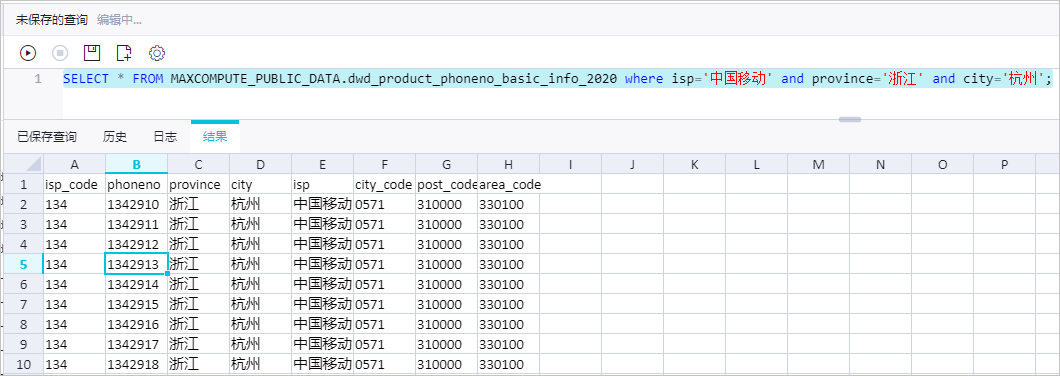Select column A header
This screenshot has height=376, width=1060.
click(x=74, y=164)
